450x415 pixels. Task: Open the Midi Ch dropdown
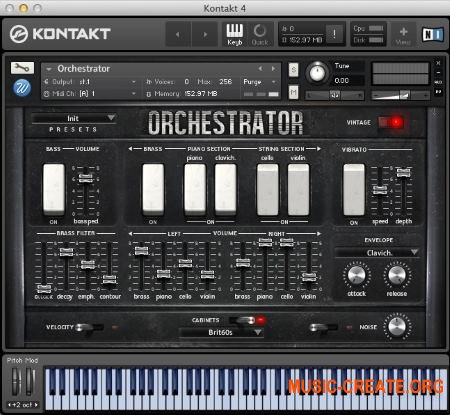click(91, 94)
